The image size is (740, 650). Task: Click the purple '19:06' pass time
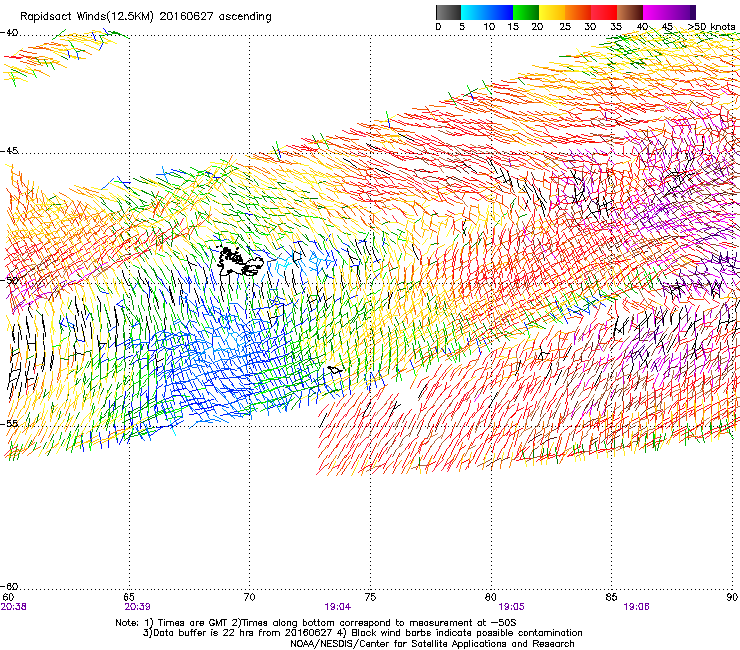pos(636,607)
